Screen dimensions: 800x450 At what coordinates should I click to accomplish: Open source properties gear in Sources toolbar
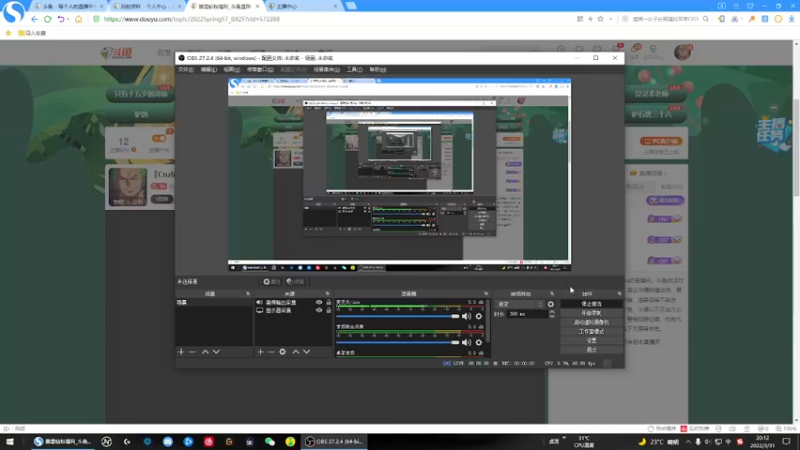coord(283,352)
